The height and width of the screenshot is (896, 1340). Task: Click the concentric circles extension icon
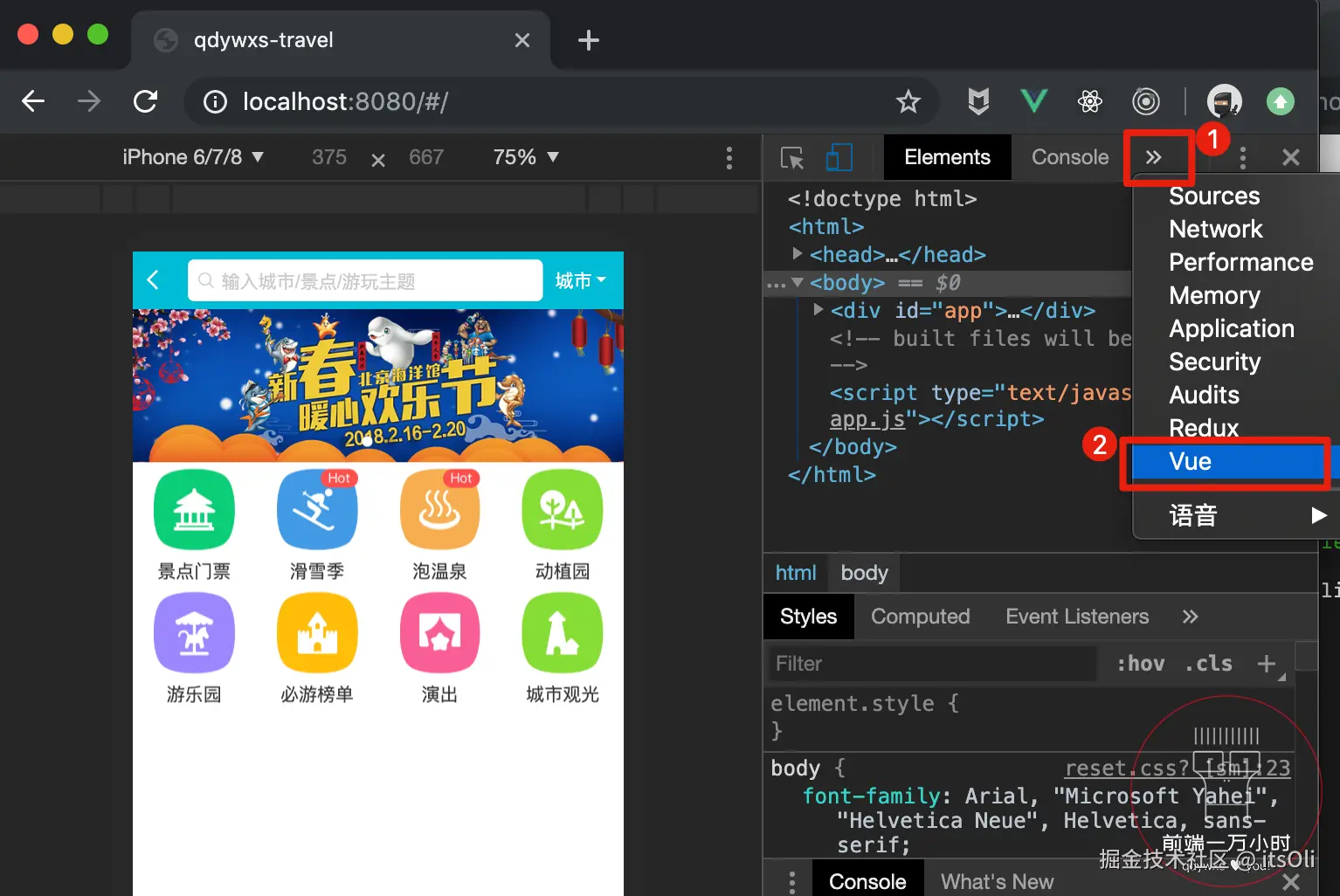(1146, 101)
